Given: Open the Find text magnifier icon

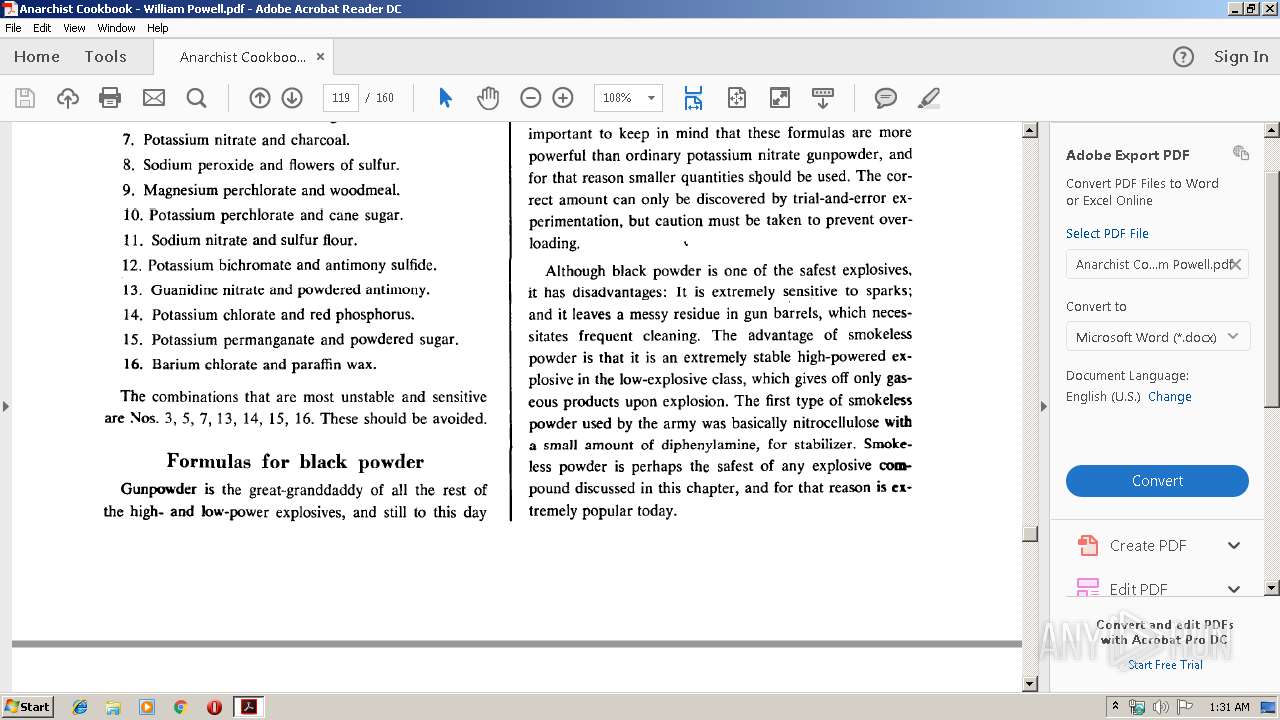Looking at the screenshot, I should [x=197, y=98].
